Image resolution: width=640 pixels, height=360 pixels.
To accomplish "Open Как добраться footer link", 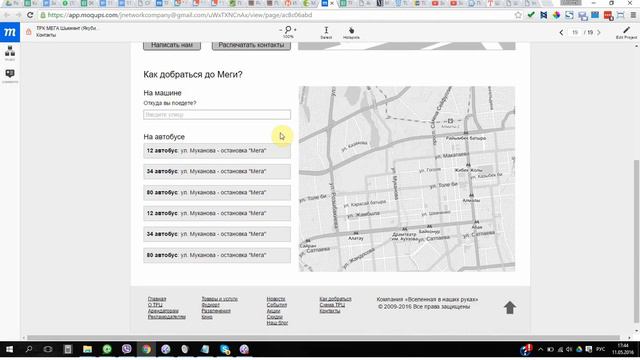I will coord(335,299).
